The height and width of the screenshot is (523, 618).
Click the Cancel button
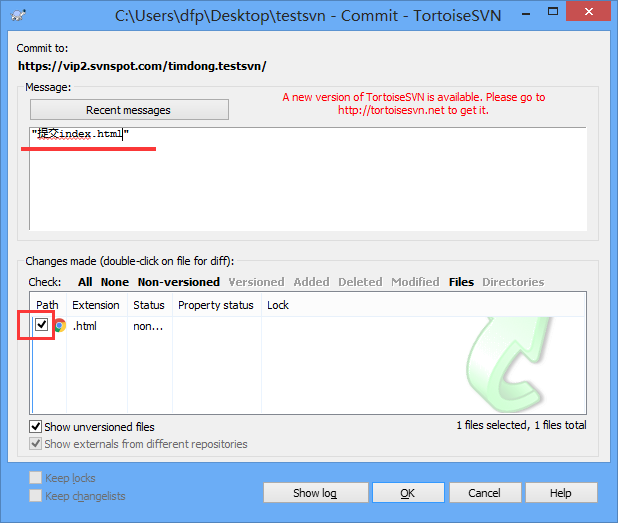[485, 493]
